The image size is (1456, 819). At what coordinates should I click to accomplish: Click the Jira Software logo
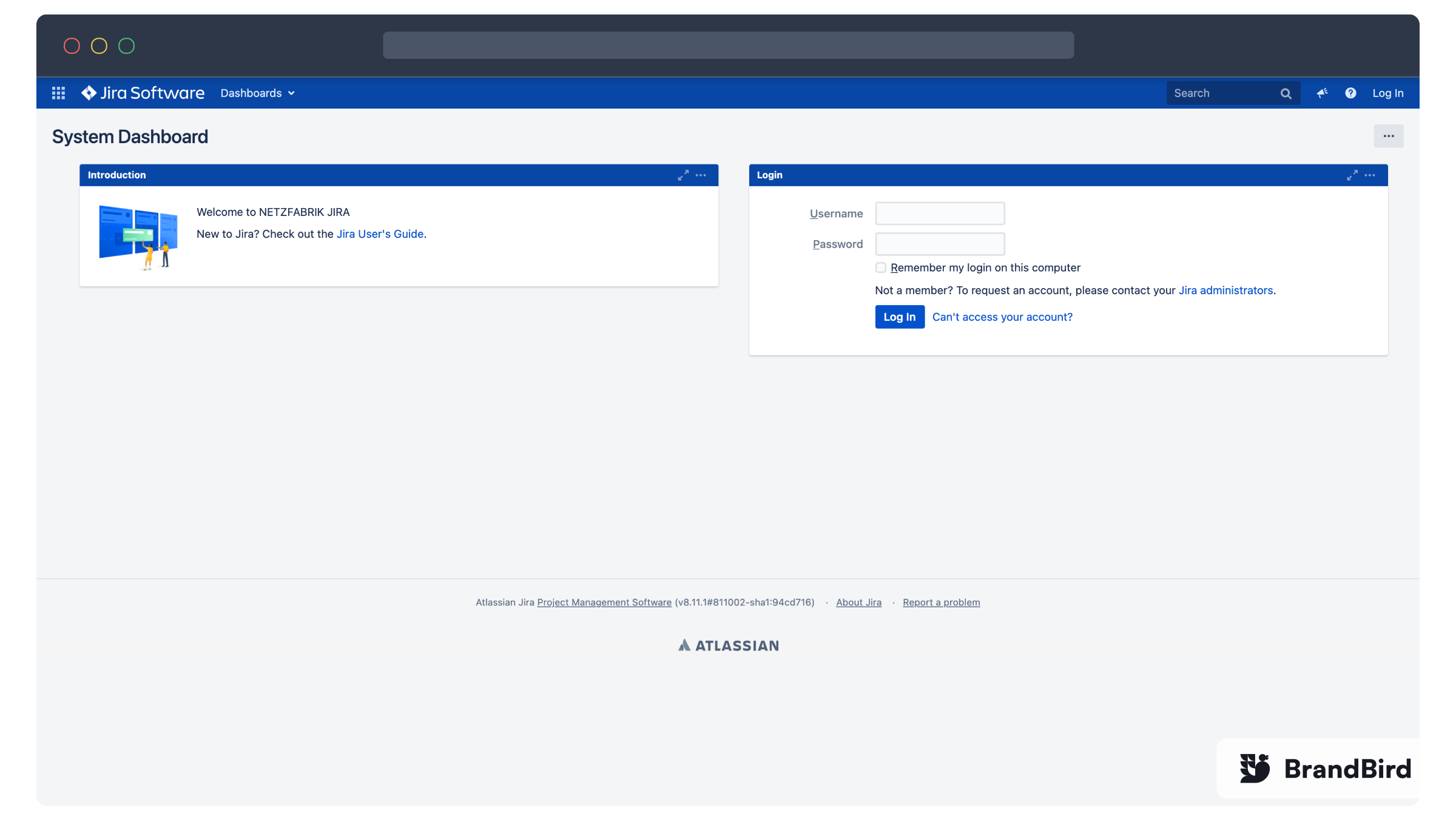143,93
